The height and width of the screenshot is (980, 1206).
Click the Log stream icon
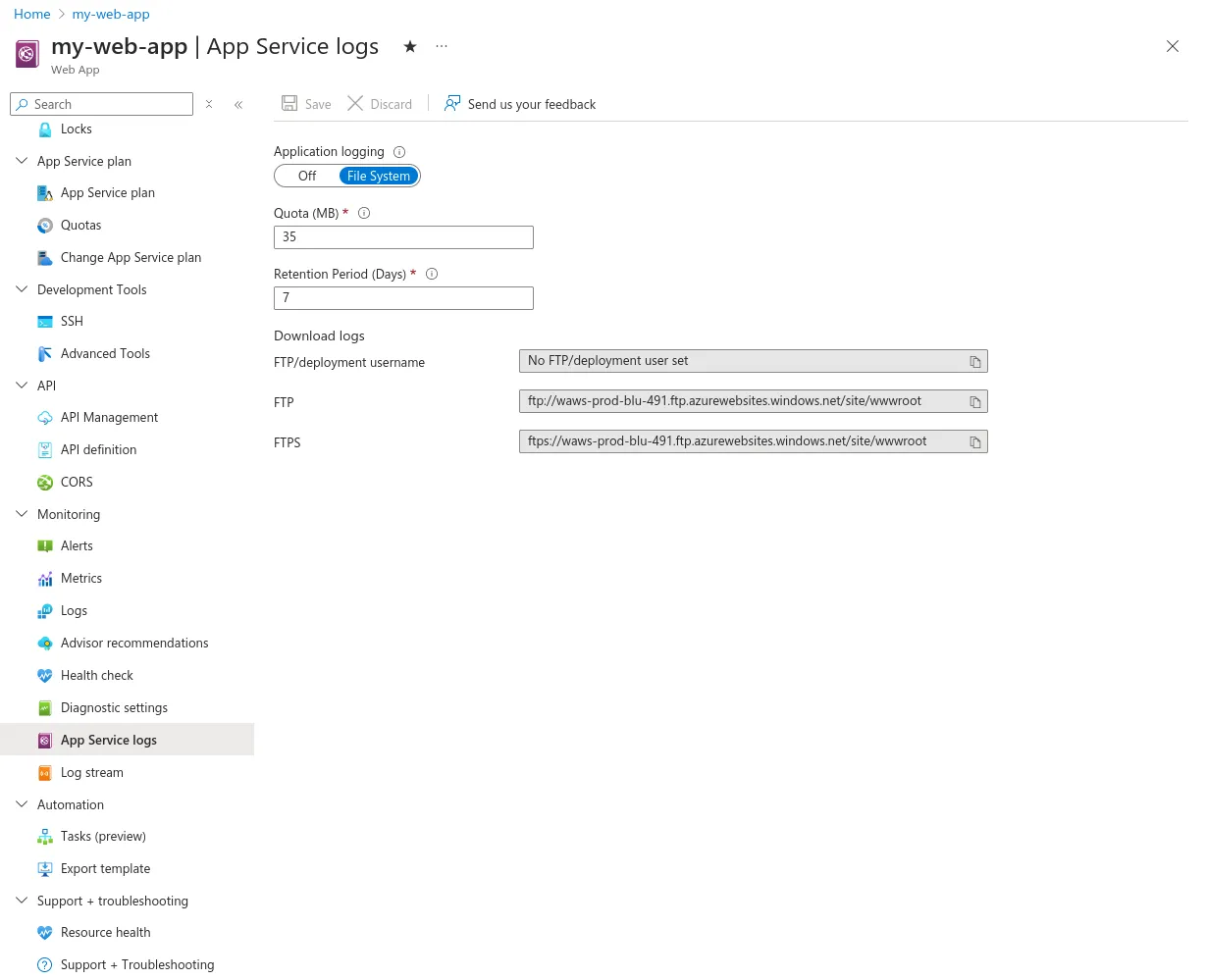click(x=44, y=773)
